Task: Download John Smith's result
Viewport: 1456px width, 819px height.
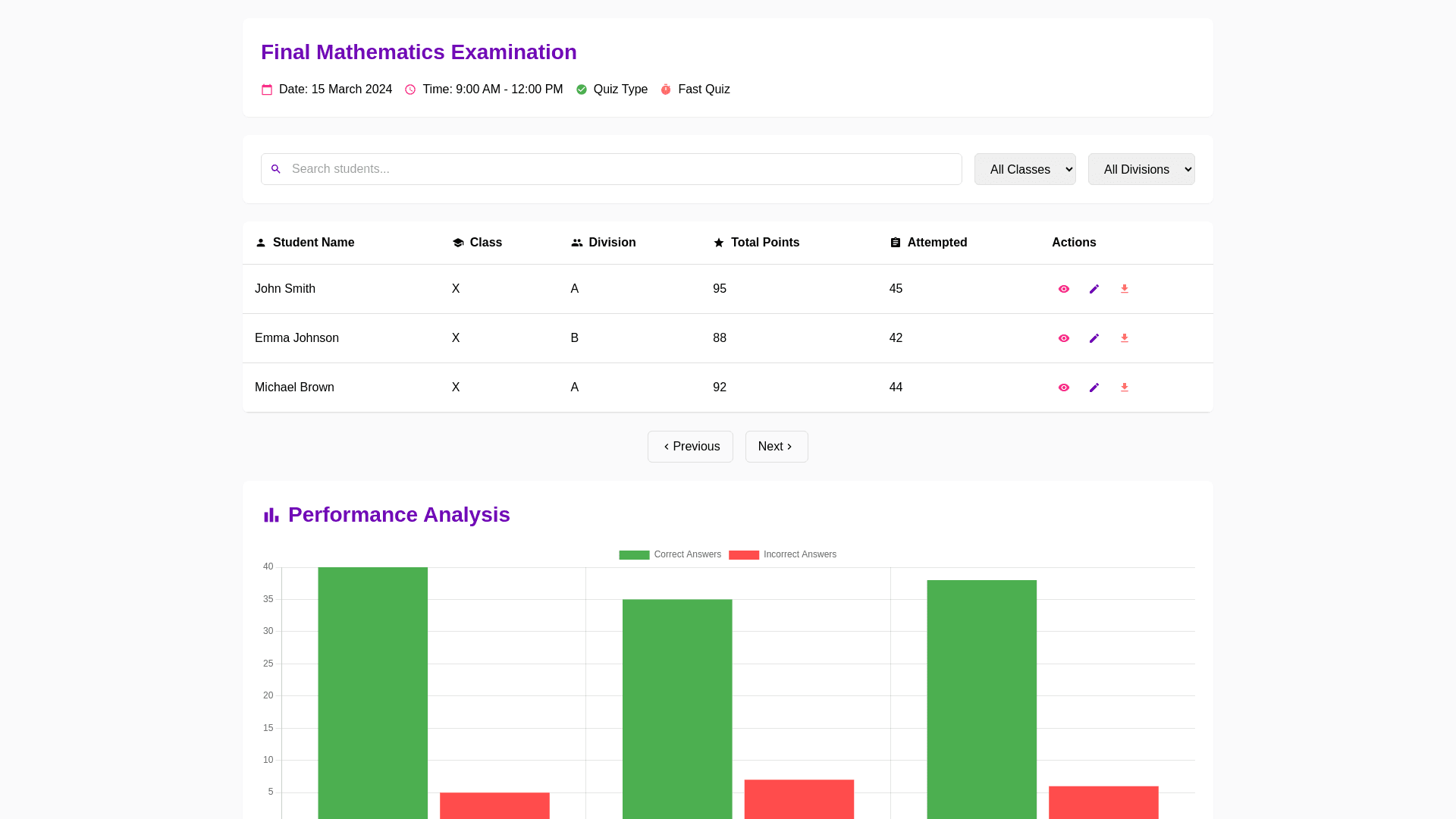Action: 1124,289
